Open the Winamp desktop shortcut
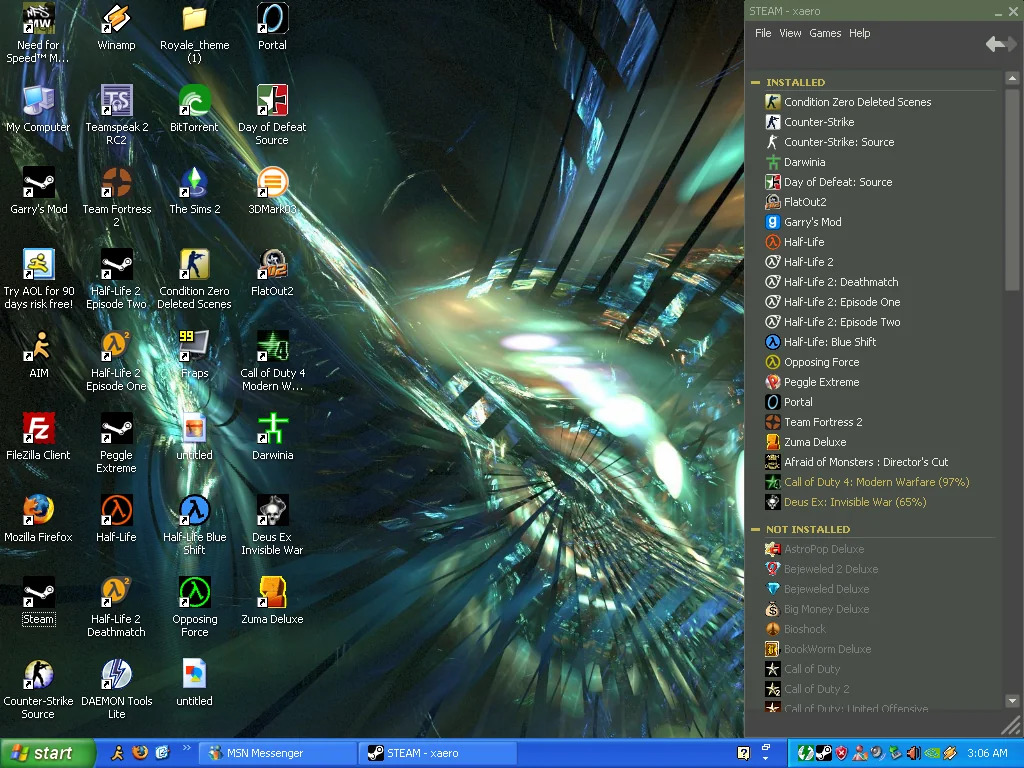 [x=116, y=19]
